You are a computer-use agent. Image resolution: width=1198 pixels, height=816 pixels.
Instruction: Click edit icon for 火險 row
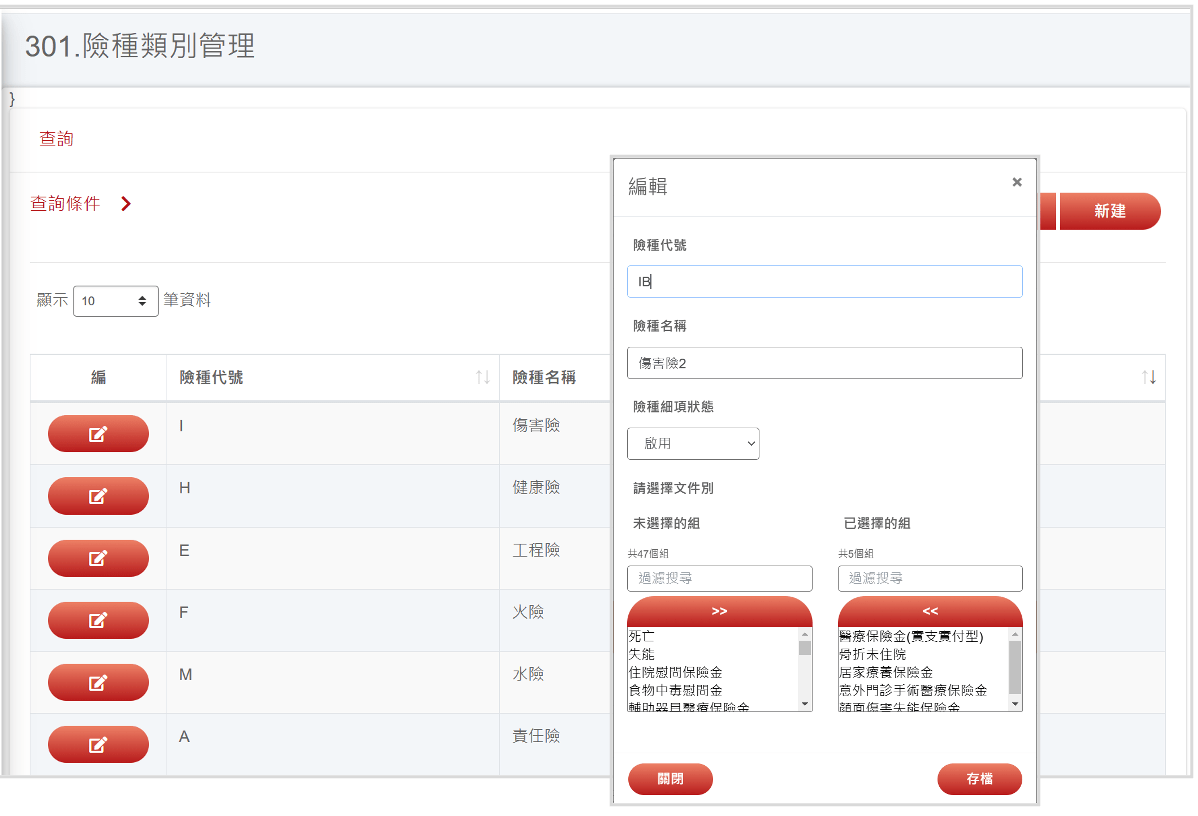98,620
